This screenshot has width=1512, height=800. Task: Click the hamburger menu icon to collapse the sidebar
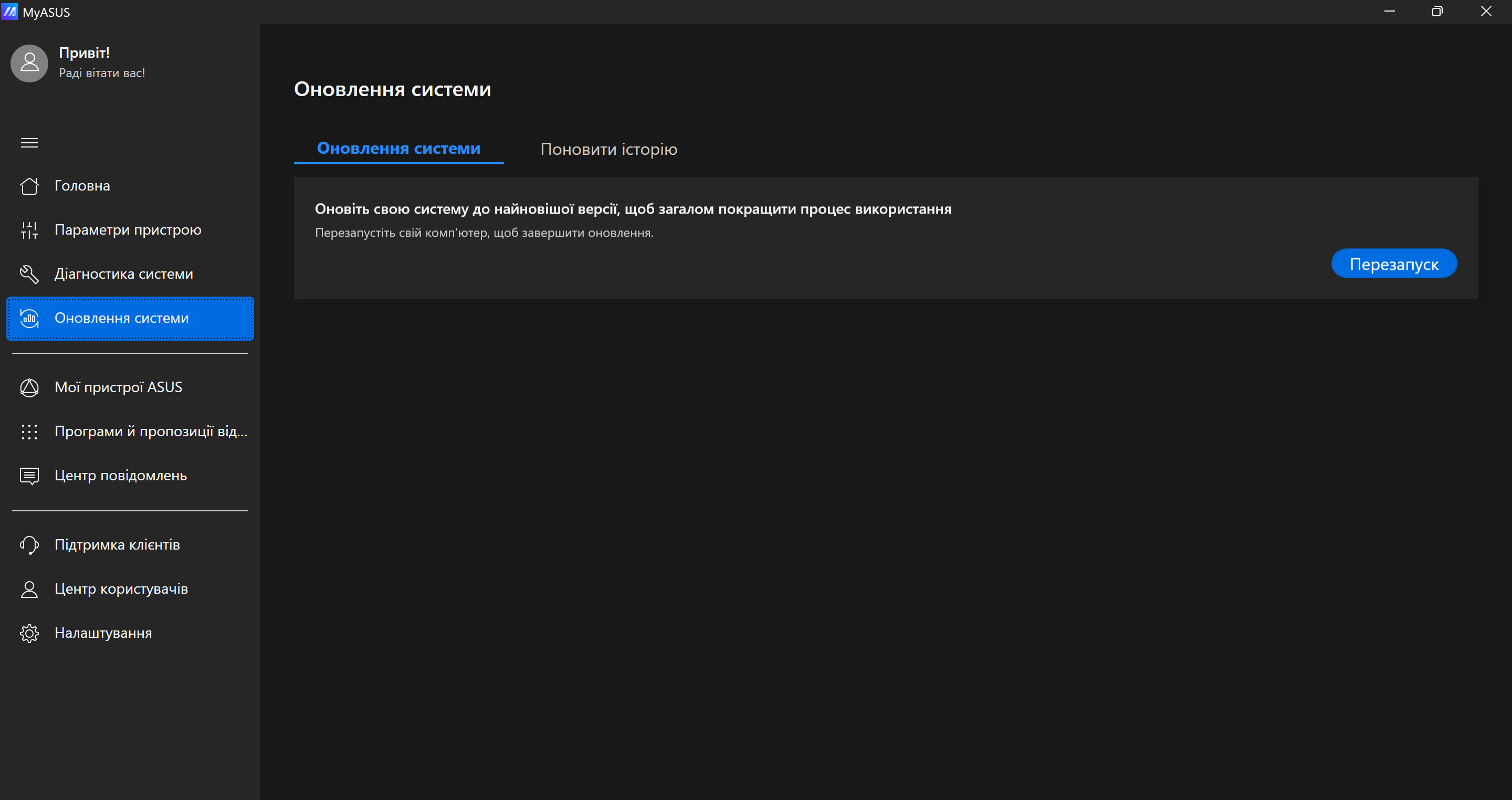click(x=29, y=143)
